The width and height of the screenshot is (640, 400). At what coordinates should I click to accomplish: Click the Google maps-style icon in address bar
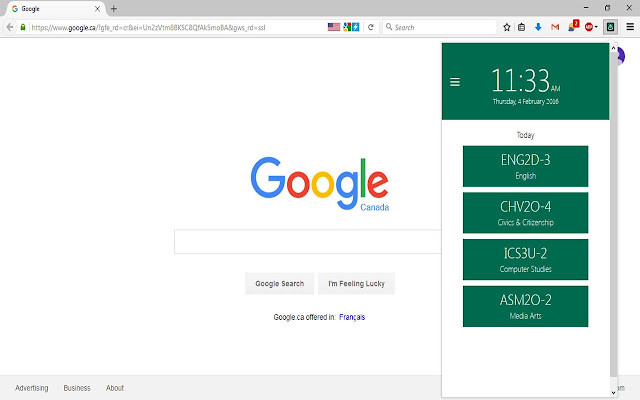click(347, 27)
